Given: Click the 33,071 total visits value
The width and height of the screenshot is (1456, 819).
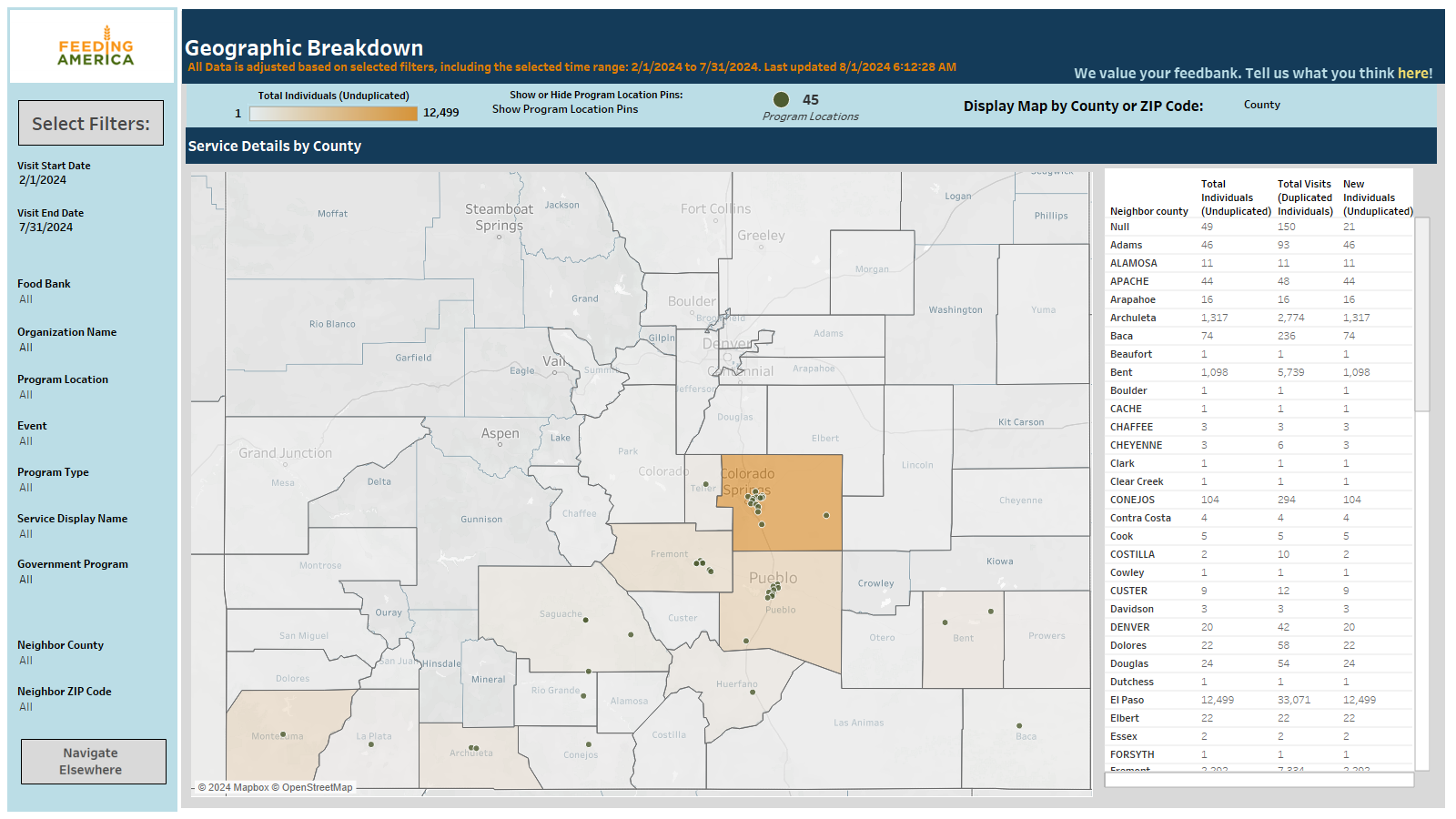Looking at the screenshot, I should 1294,700.
